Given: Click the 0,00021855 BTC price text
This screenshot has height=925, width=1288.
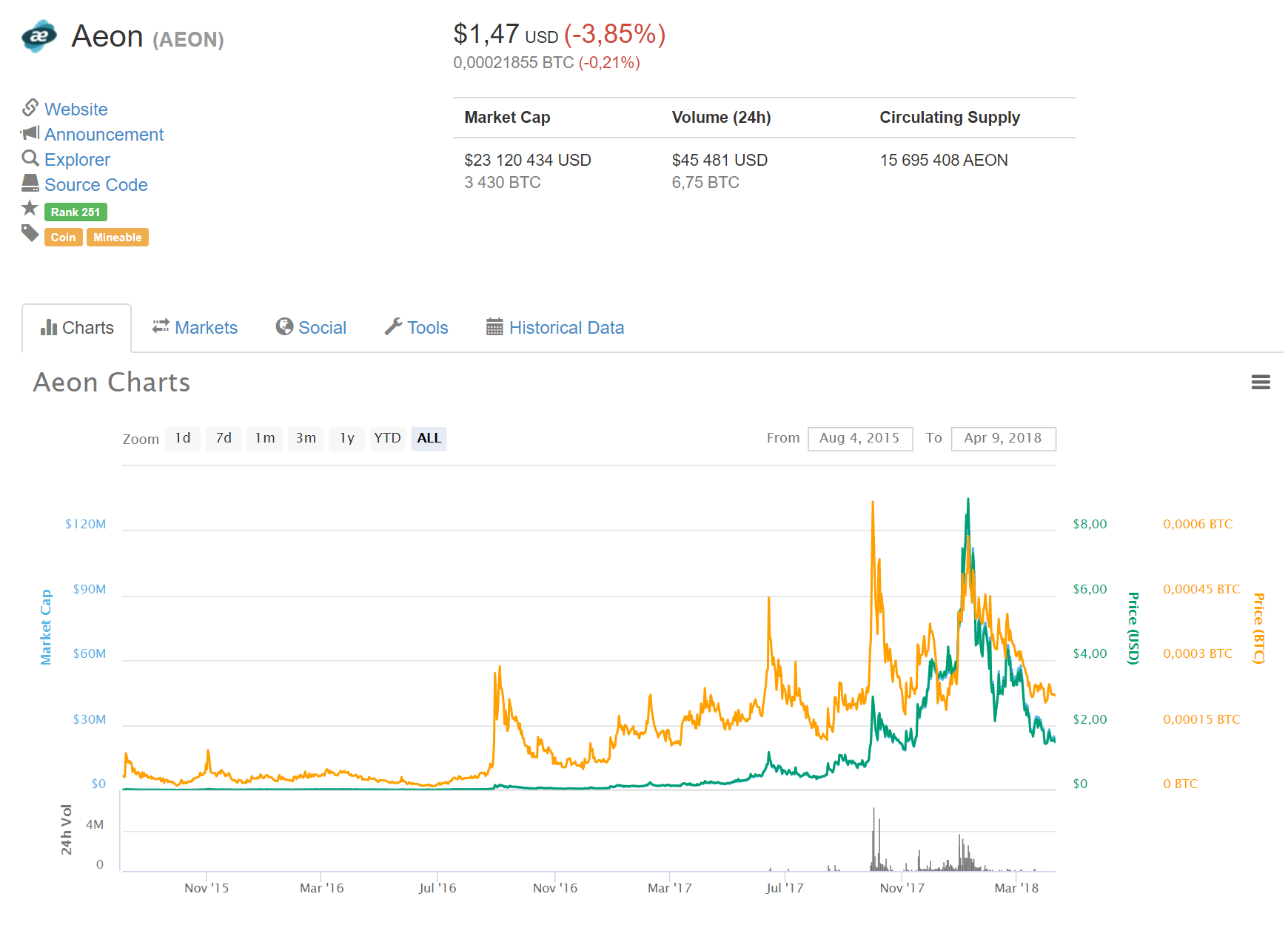Looking at the screenshot, I should [514, 63].
